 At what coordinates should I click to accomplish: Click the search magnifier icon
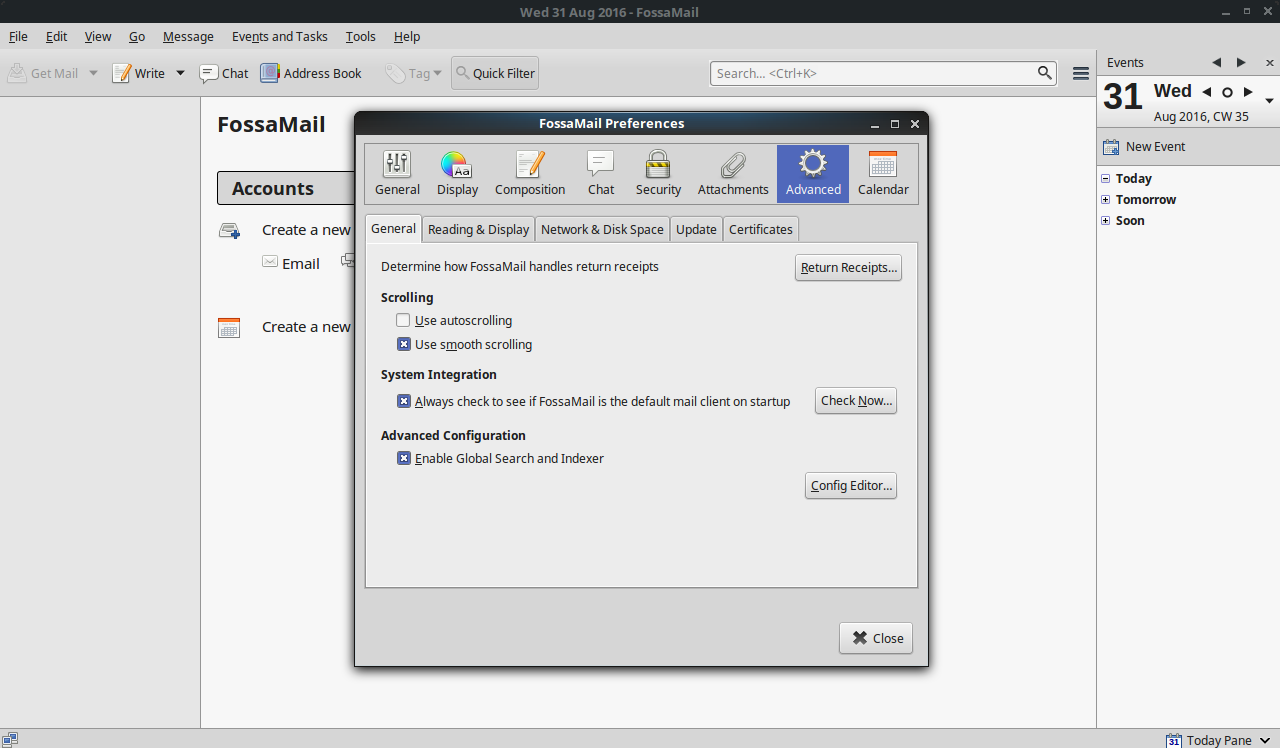point(1045,73)
